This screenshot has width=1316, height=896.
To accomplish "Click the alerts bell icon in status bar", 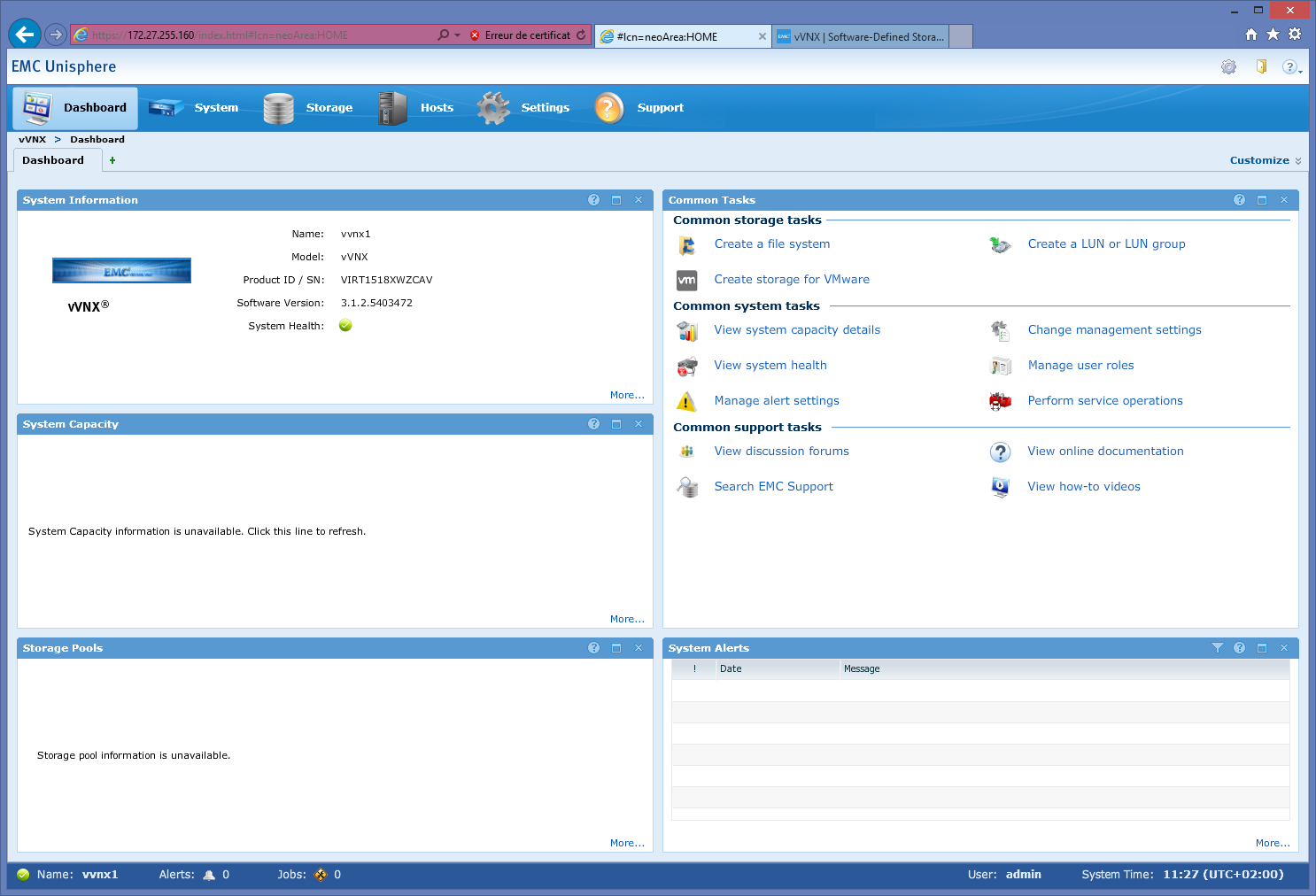I will click(x=209, y=875).
